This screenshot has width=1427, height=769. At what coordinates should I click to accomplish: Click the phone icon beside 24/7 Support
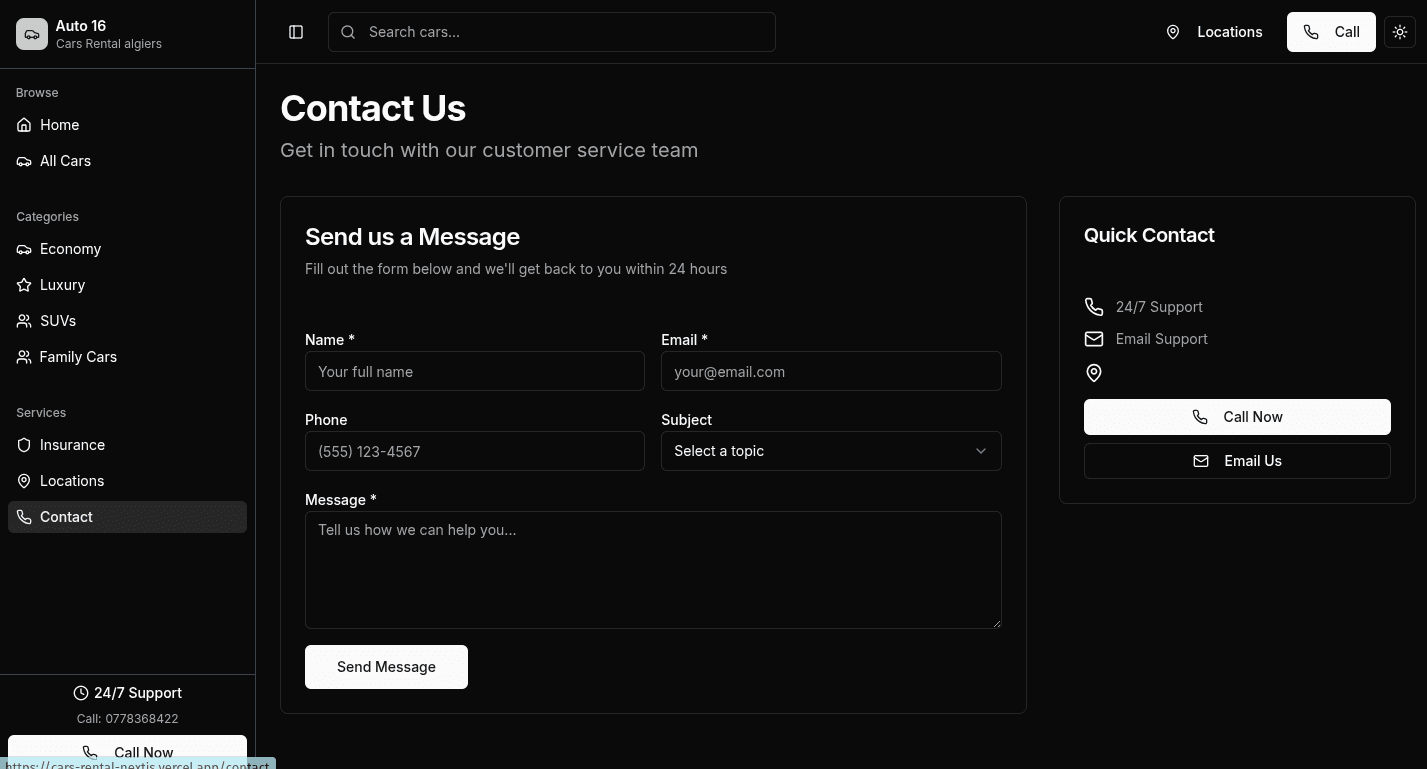(1094, 307)
